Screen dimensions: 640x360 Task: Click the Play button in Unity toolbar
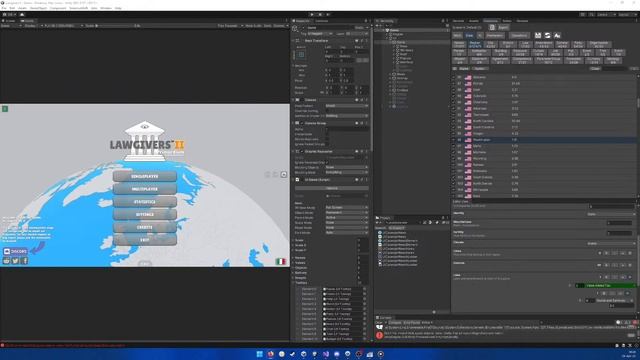(x=312, y=15)
